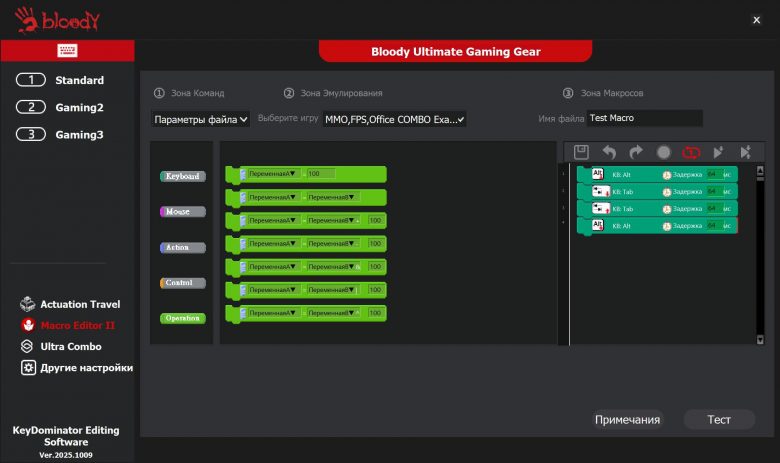Toggle the red loop playback mode icon
This screenshot has height=463, width=780.
(691, 152)
